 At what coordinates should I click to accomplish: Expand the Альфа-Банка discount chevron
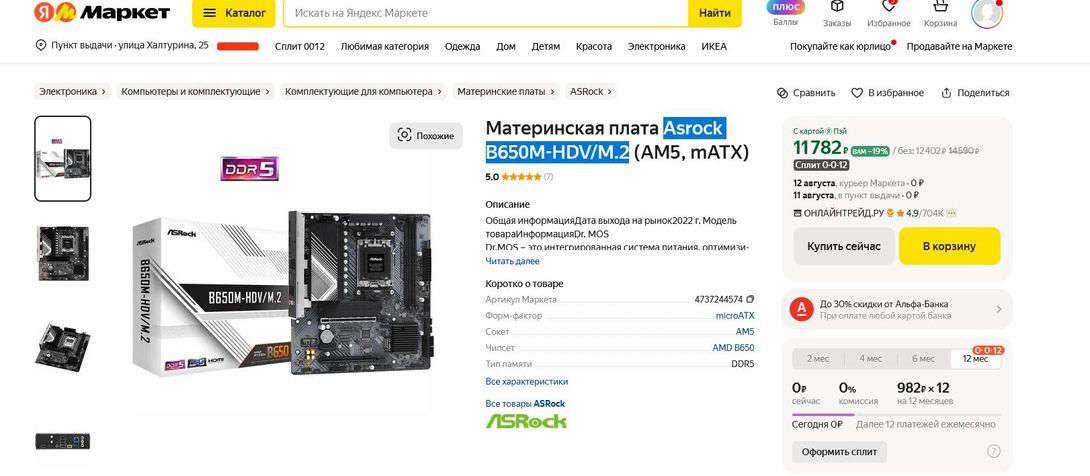[999, 309]
